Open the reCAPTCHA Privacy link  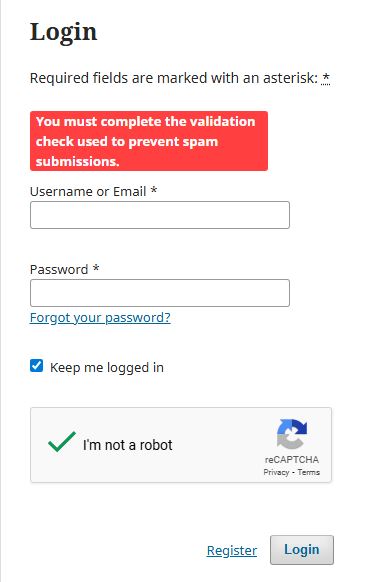pyautogui.click(x=276, y=472)
